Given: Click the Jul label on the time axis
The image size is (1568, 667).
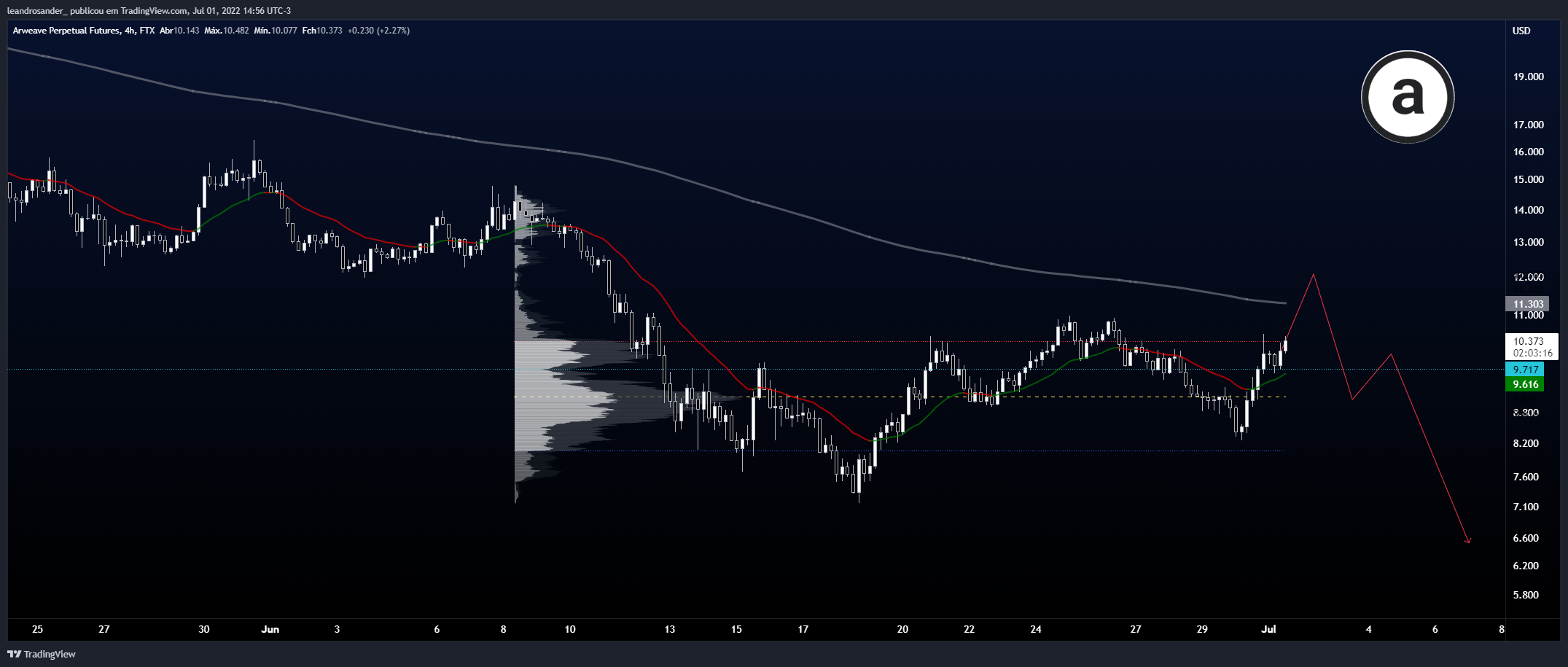Looking at the screenshot, I should [1268, 629].
